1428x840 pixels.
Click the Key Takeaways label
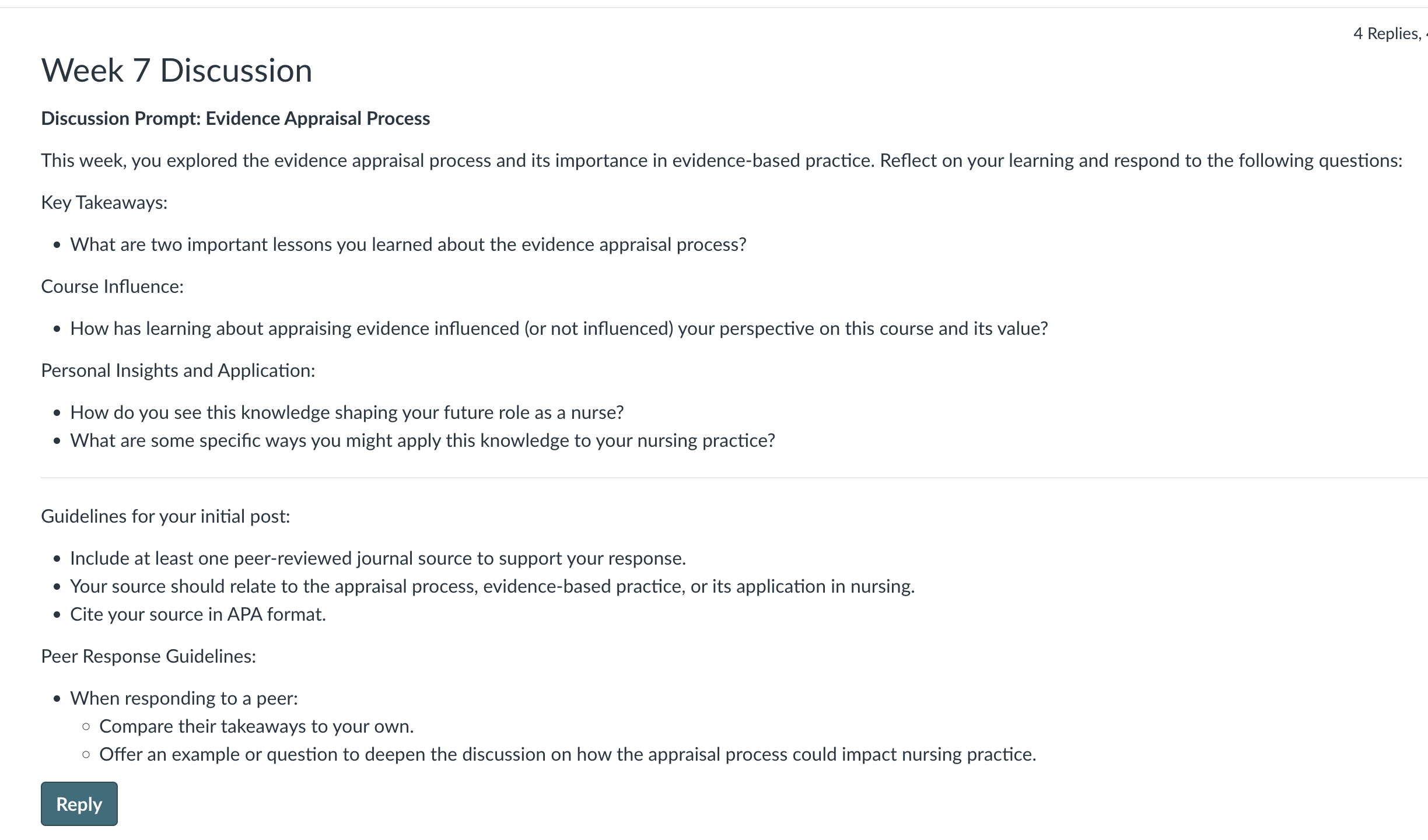(x=104, y=202)
